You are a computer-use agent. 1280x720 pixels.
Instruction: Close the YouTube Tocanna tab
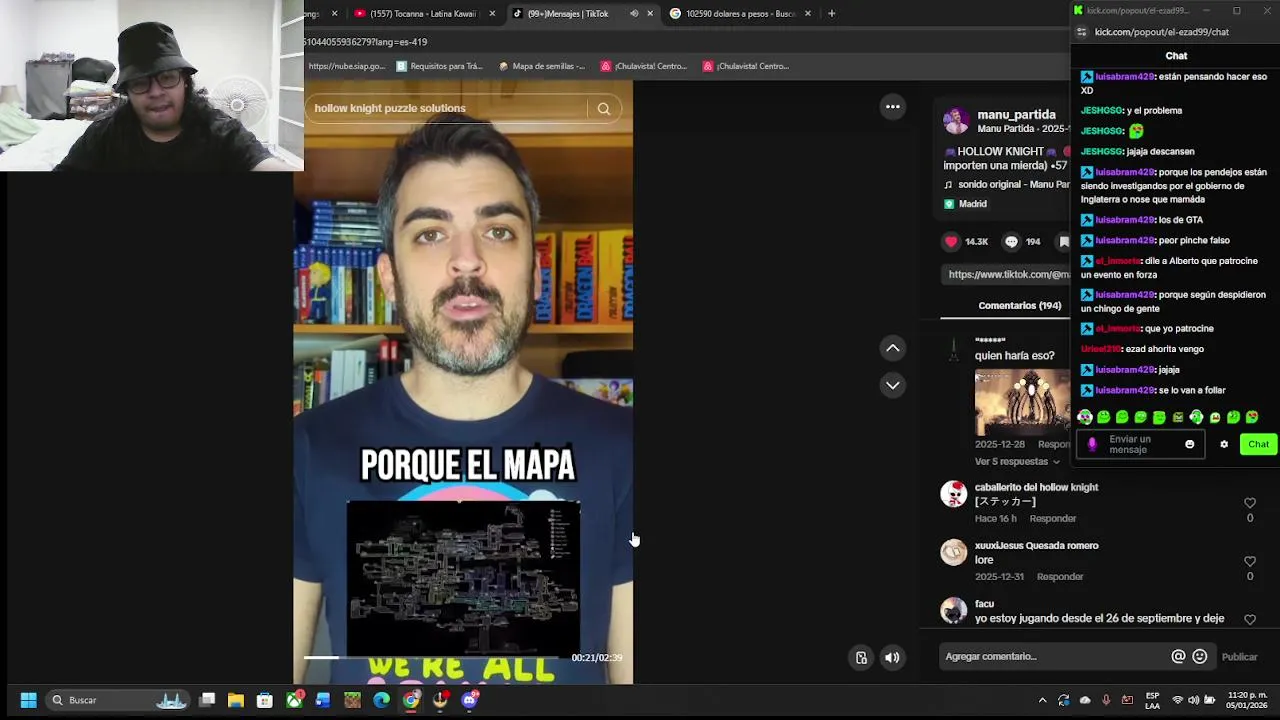click(492, 14)
